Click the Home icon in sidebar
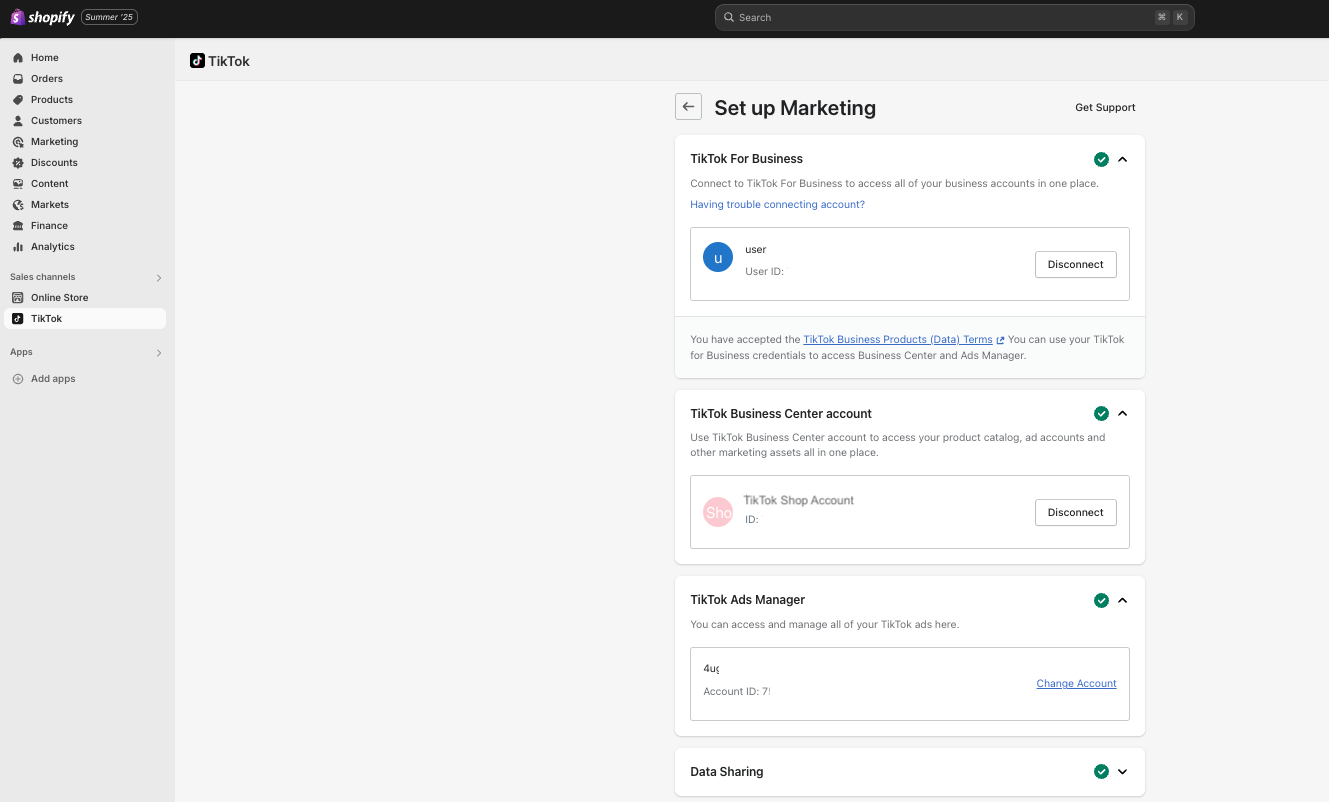 (x=18, y=58)
